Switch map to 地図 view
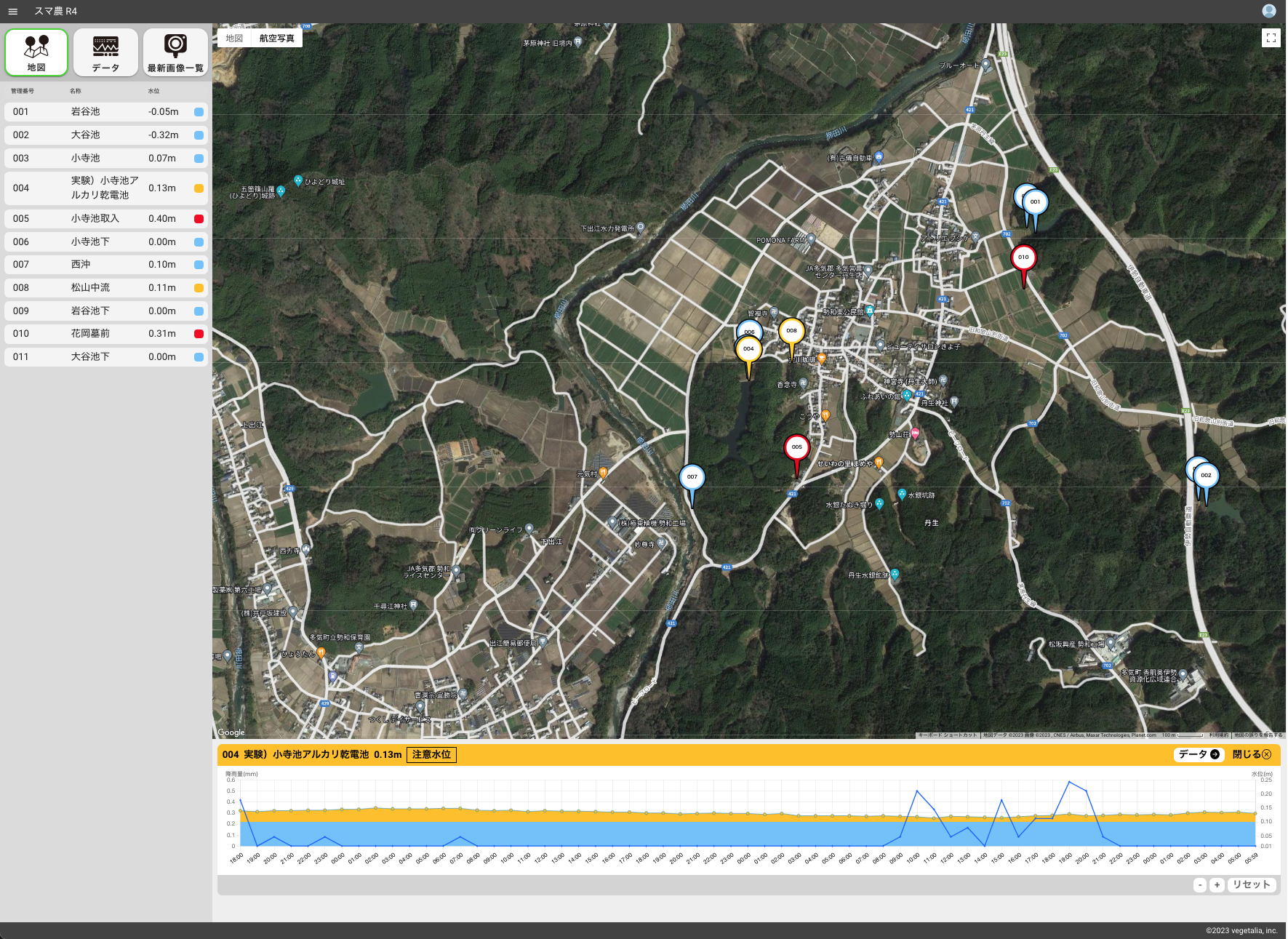This screenshot has height=939, width=1288. pyautogui.click(x=234, y=39)
